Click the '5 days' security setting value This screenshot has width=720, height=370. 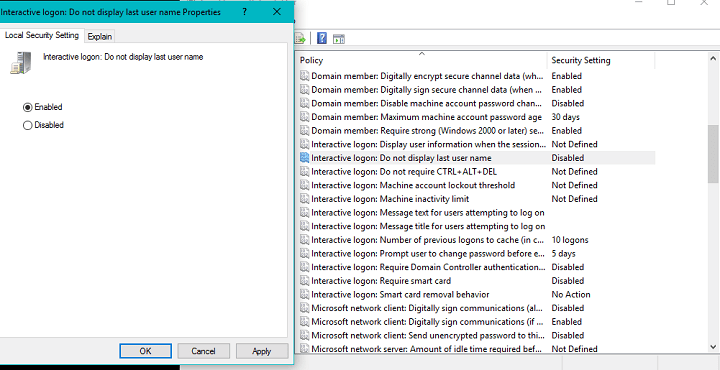pyautogui.click(x=563, y=253)
